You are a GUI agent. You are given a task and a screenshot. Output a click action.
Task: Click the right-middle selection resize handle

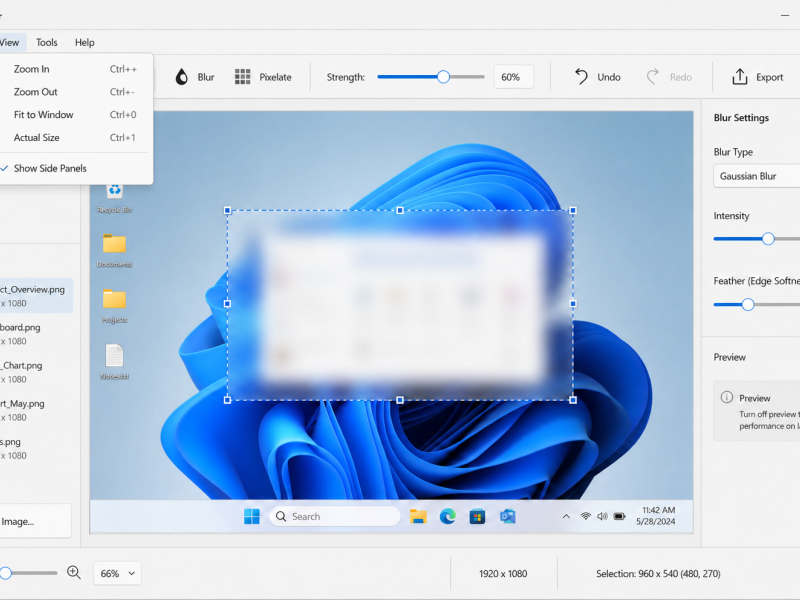tap(573, 304)
